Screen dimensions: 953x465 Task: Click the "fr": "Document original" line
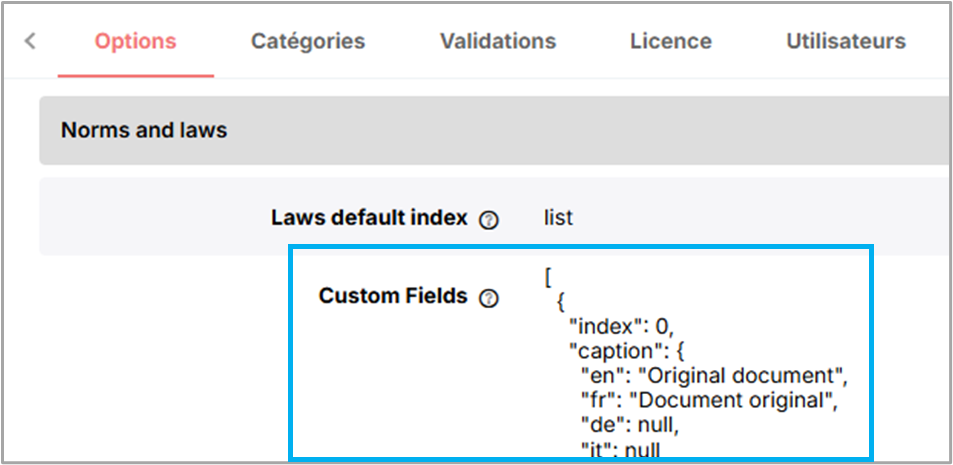pos(707,401)
